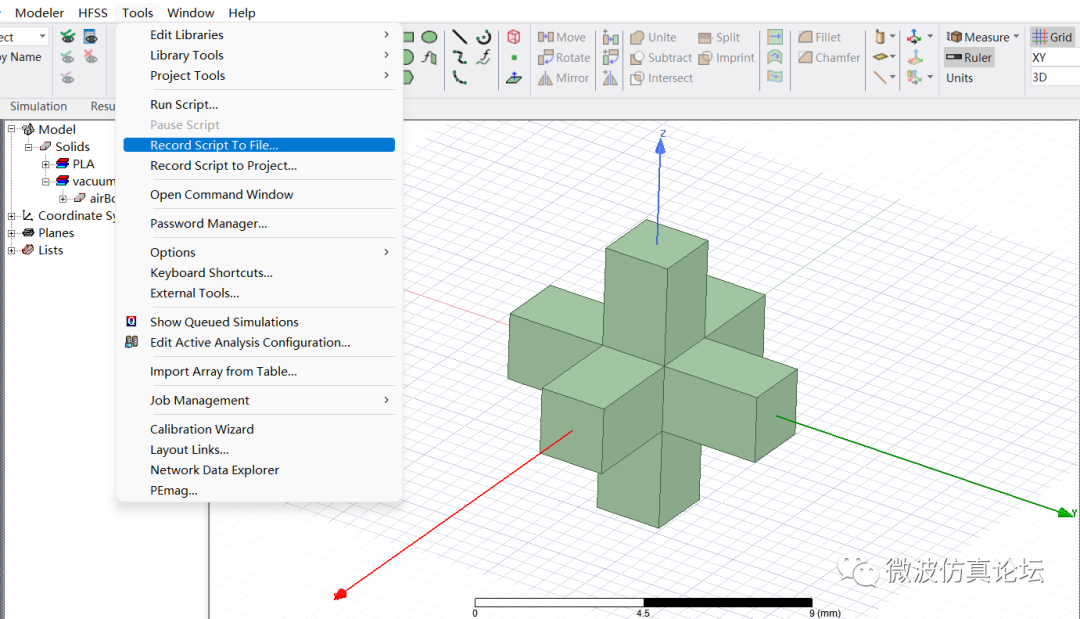This screenshot has height=619, width=1080.
Task: Choose the Rotate tool in toolbar
Action: [564, 58]
